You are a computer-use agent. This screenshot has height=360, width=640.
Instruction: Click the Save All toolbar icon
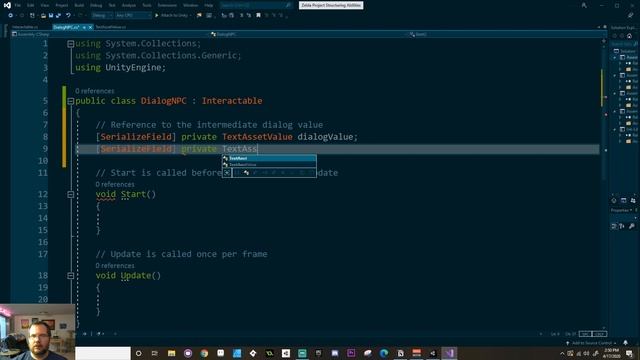[x=58, y=16]
